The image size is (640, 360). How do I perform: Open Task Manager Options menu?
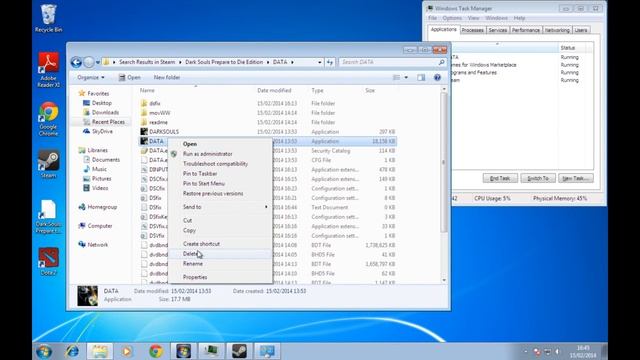pos(452,18)
